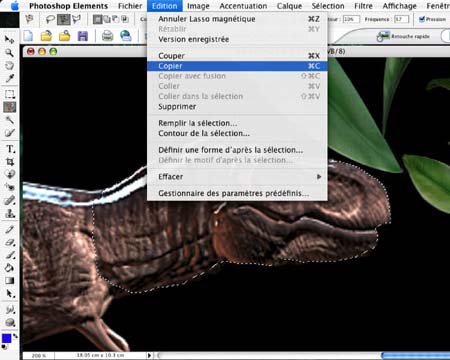Select the Hand tool

coord(10,65)
